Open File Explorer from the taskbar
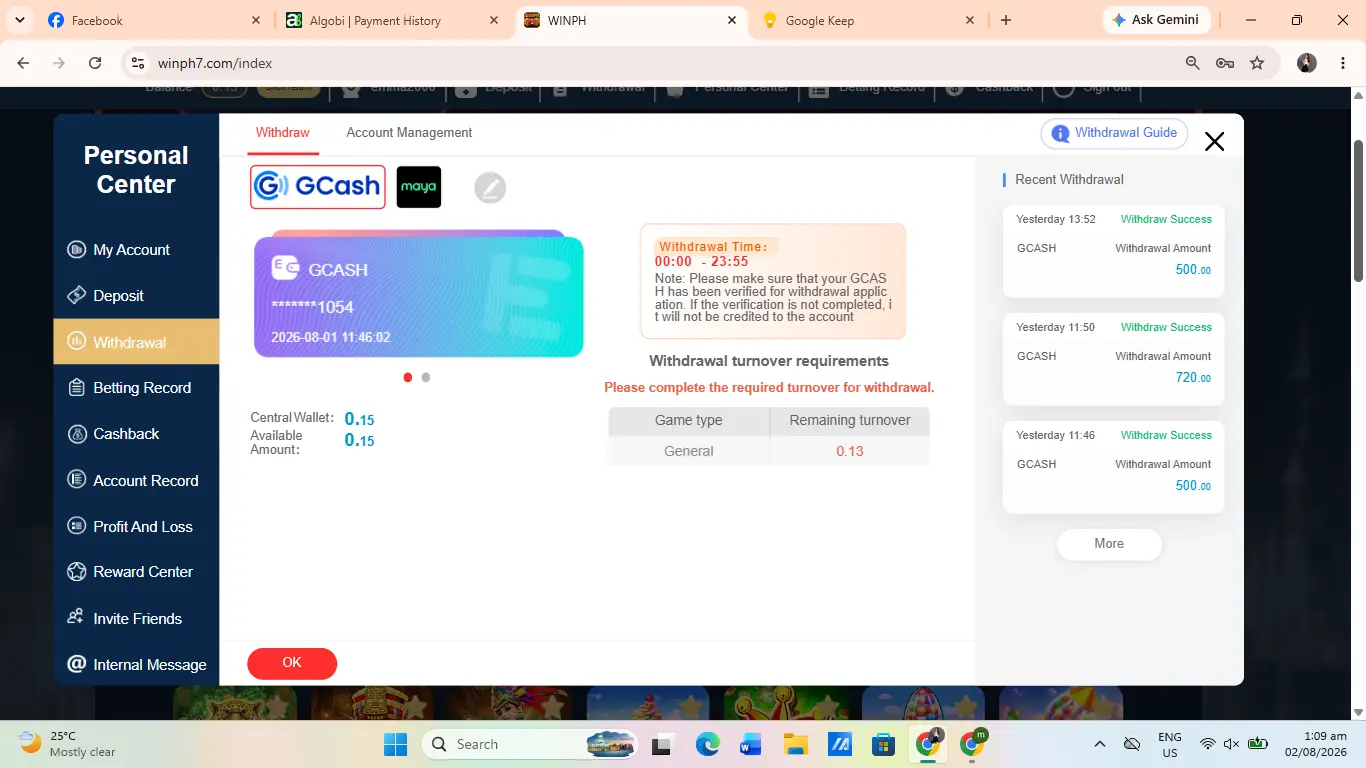Image resolution: width=1366 pixels, height=768 pixels. pyautogui.click(x=795, y=744)
